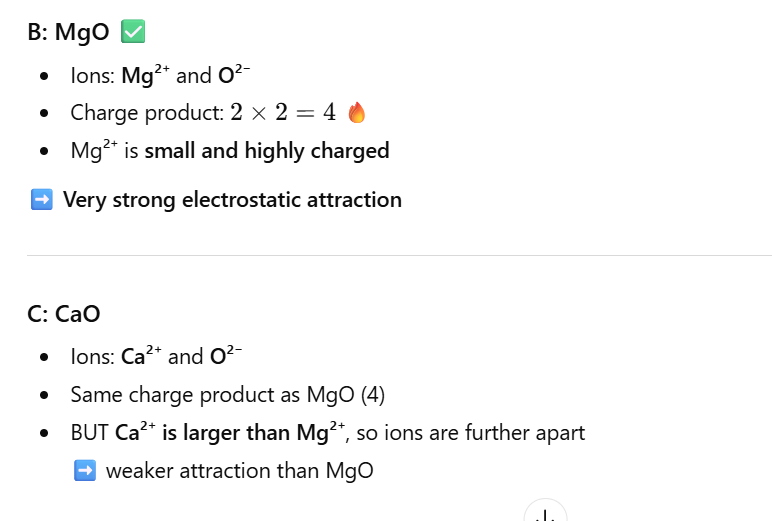Click the 'weaker attraction than MgO' text

pyautogui.click(x=239, y=471)
